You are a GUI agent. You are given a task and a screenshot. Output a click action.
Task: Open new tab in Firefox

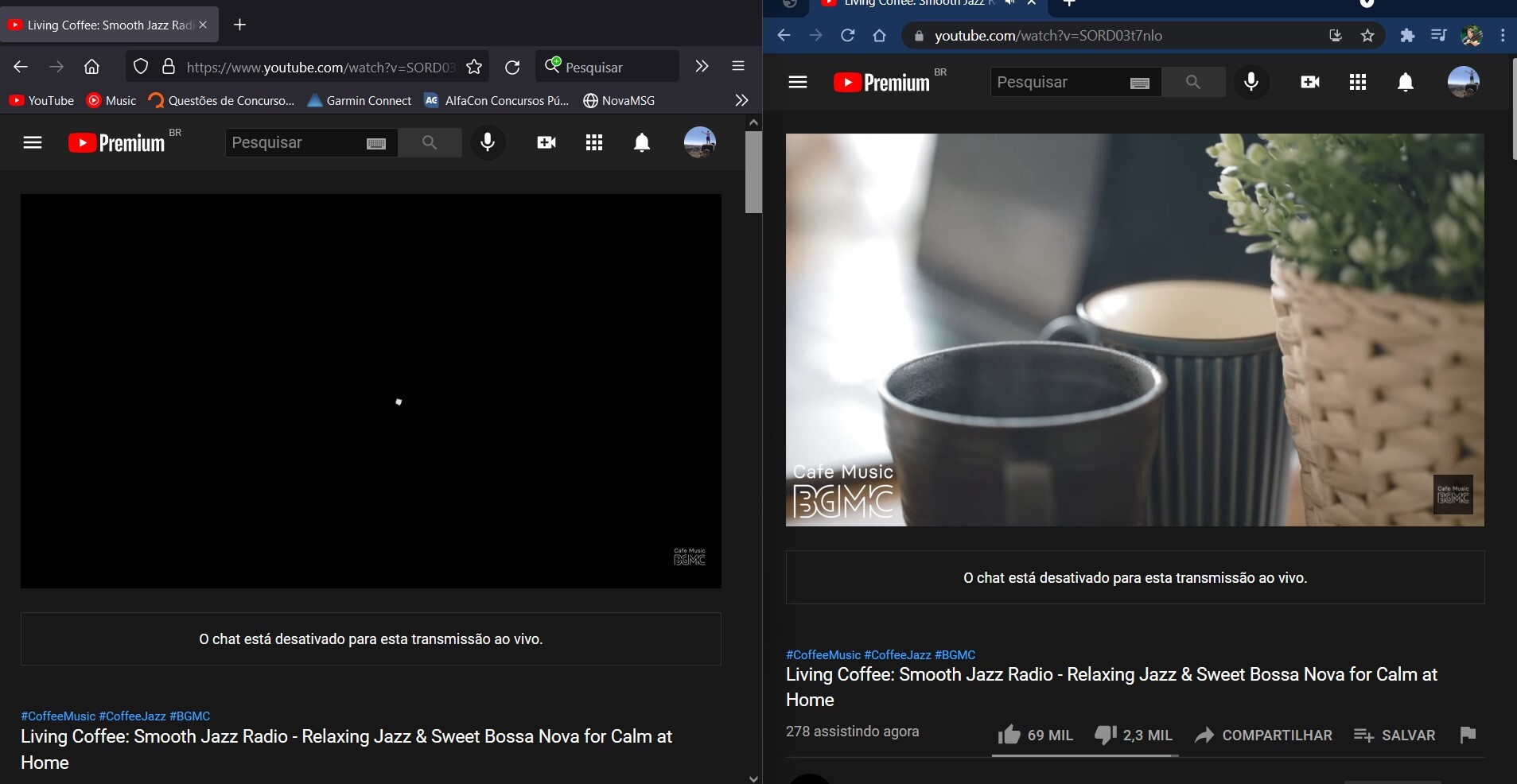[x=239, y=25]
